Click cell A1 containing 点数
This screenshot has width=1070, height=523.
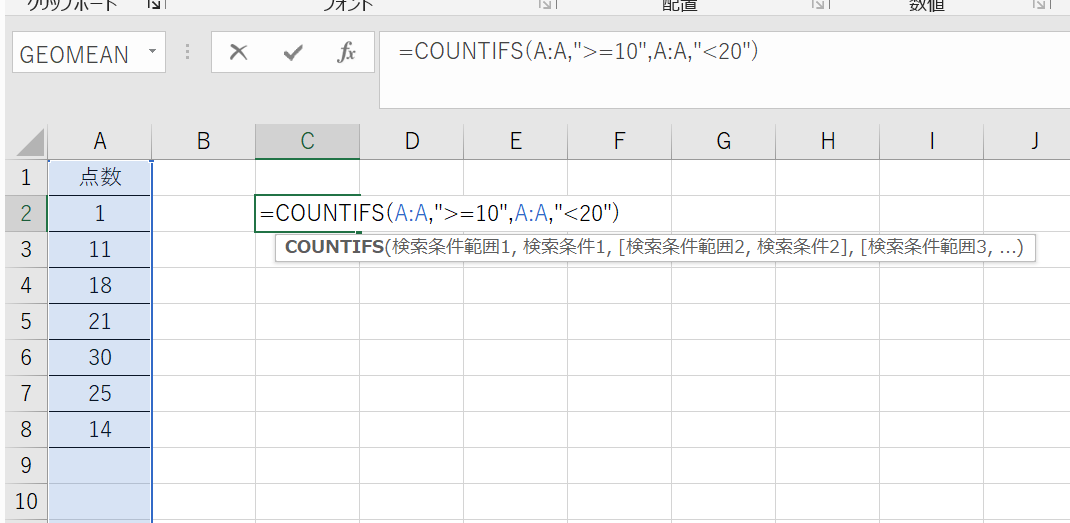pyautogui.click(x=99, y=178)
